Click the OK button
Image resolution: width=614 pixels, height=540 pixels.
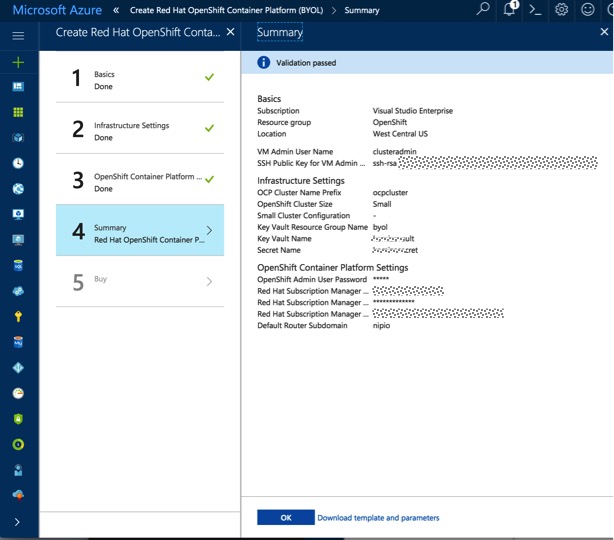point(286,517)
